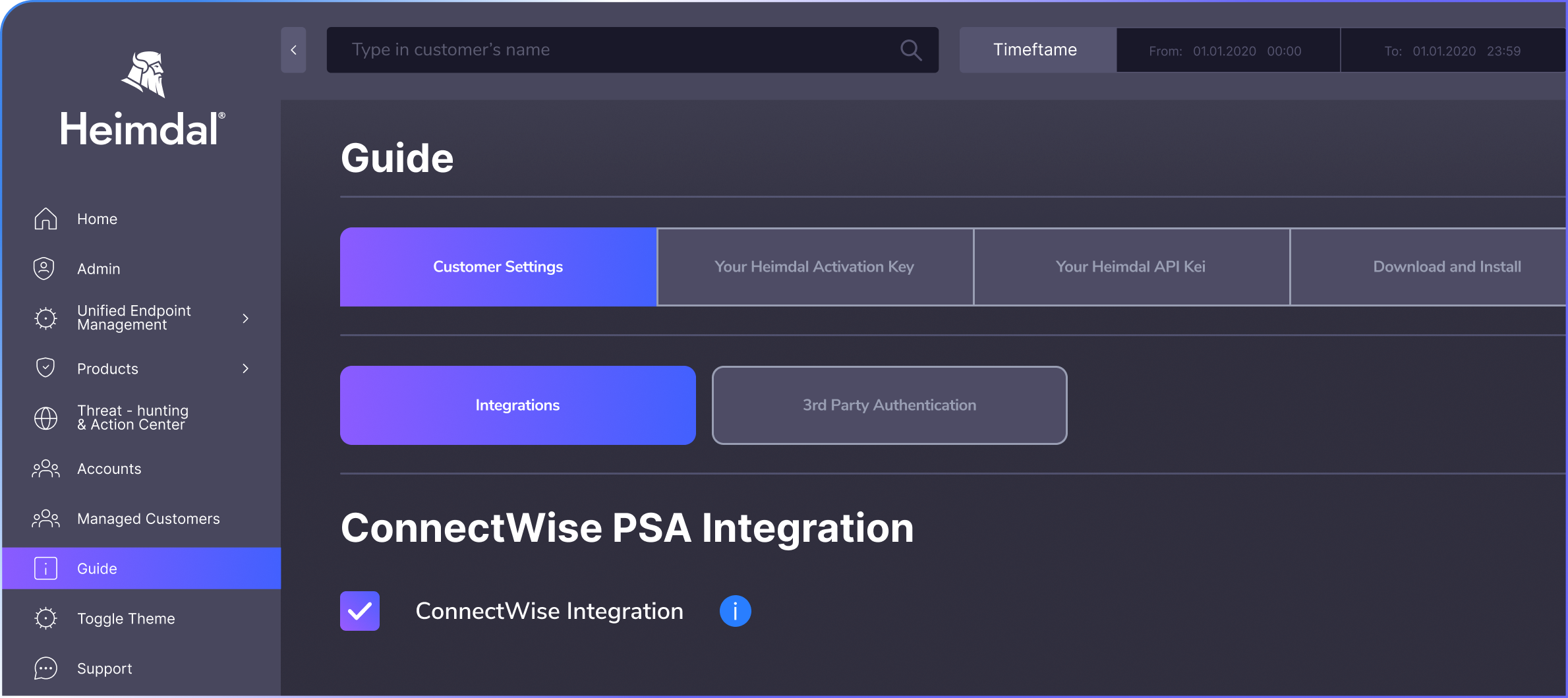Click the Timeftame button
This screenshot has height=698, width=1568.
tap(1038, 50)
